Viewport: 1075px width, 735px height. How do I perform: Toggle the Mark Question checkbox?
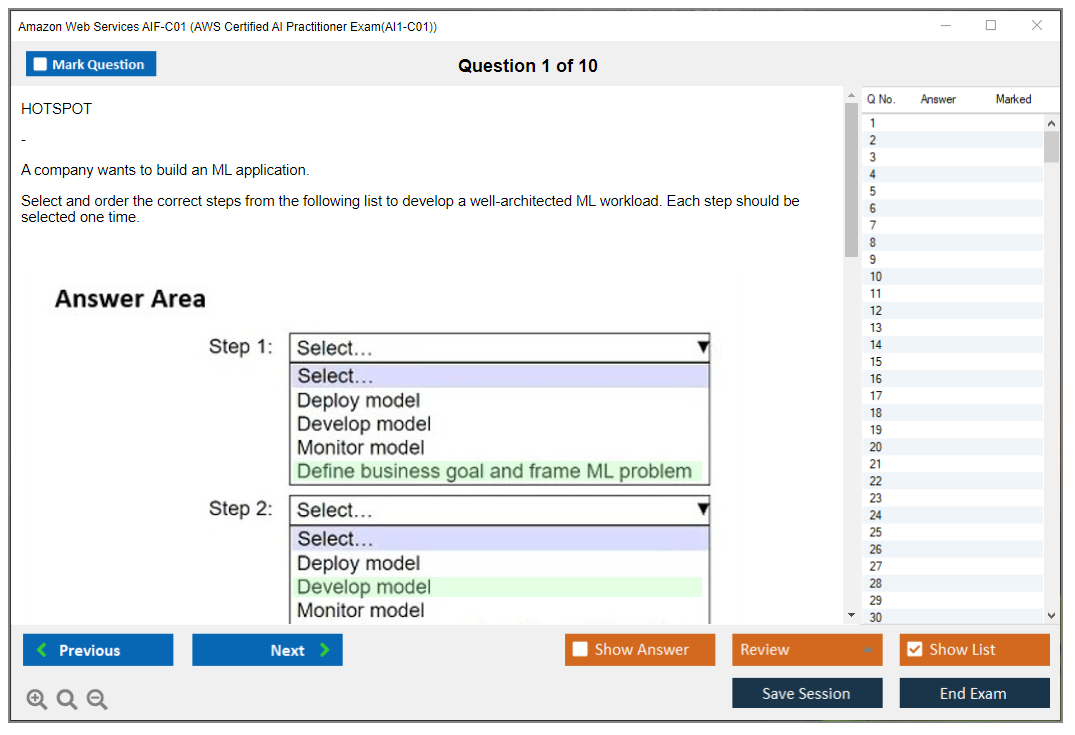[x=41, y=65]
